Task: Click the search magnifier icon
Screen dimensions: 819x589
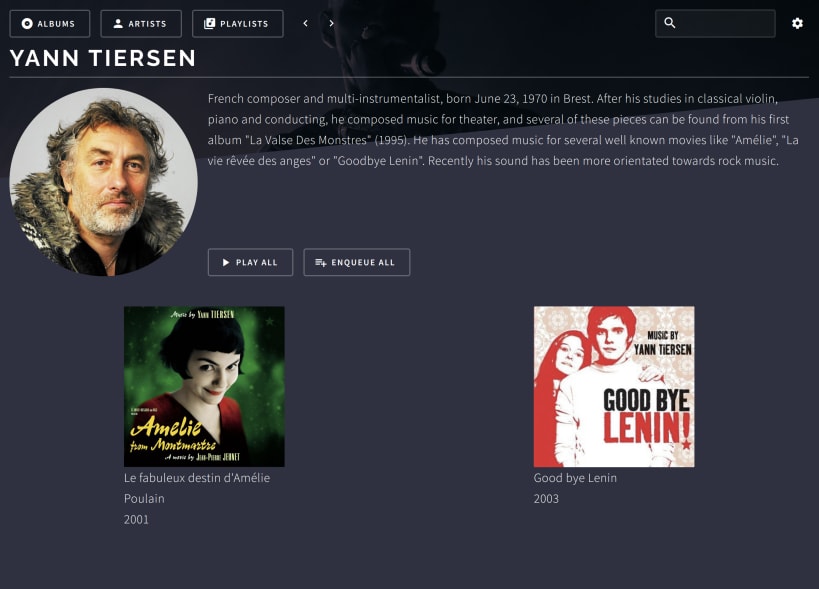Action: click(670, 23)
